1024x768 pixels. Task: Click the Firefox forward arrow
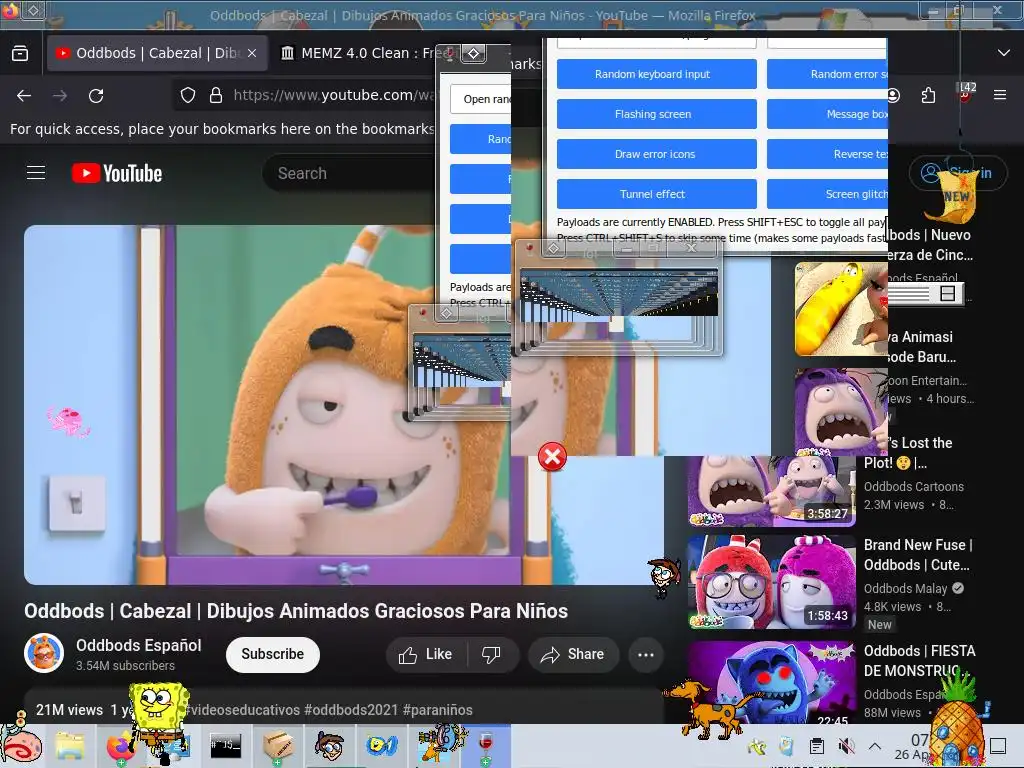pyautogui.click(x=60, y=96)
